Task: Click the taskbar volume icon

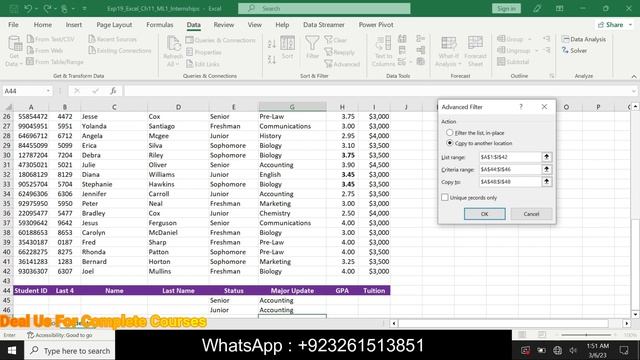Action: [x=573, y=350]
